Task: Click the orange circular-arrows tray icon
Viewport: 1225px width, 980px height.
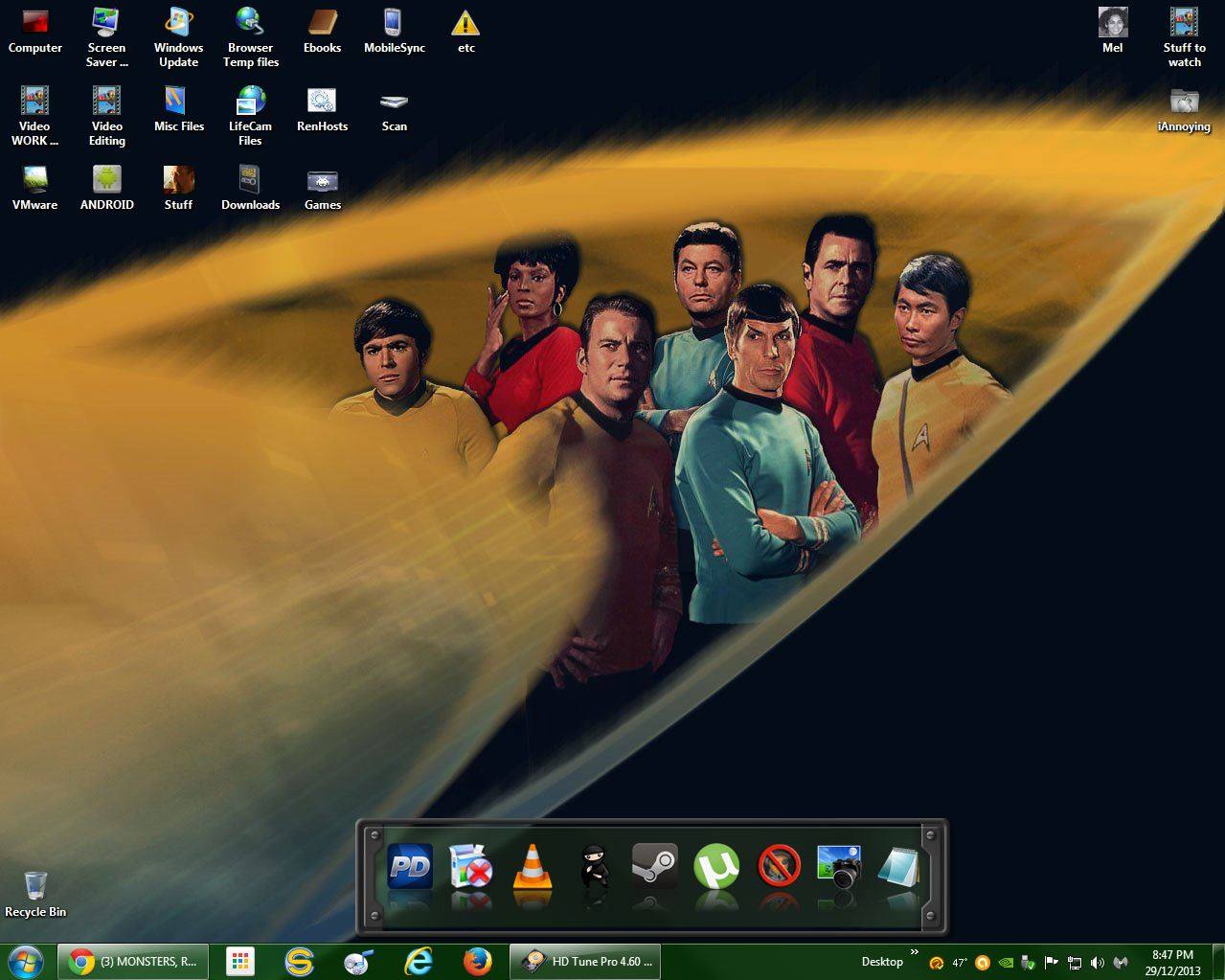Action: click(x=937, y=963)
